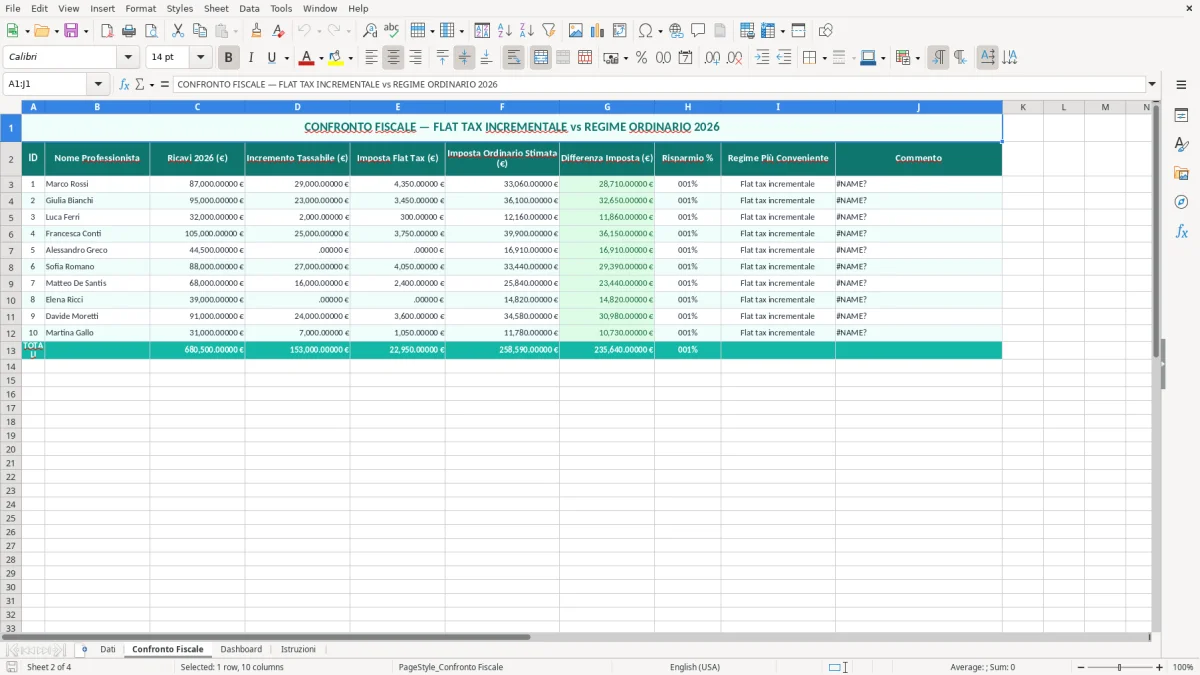Delete a decimal place

click(x=735, y=58)
